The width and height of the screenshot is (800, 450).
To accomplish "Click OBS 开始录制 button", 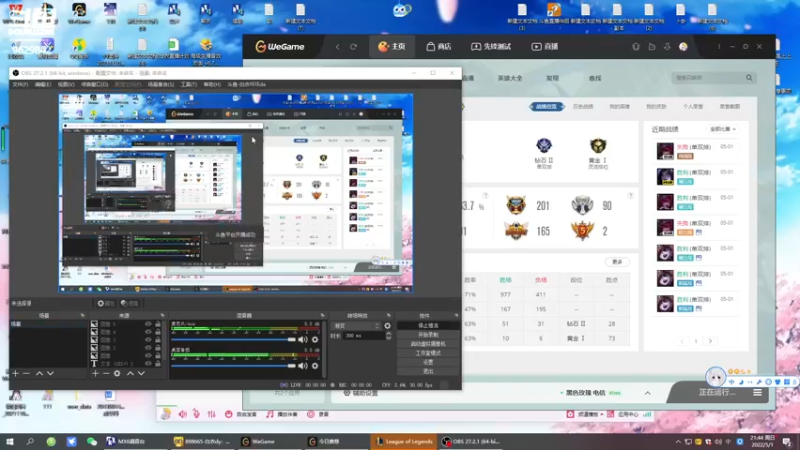I will coord(428,335).
